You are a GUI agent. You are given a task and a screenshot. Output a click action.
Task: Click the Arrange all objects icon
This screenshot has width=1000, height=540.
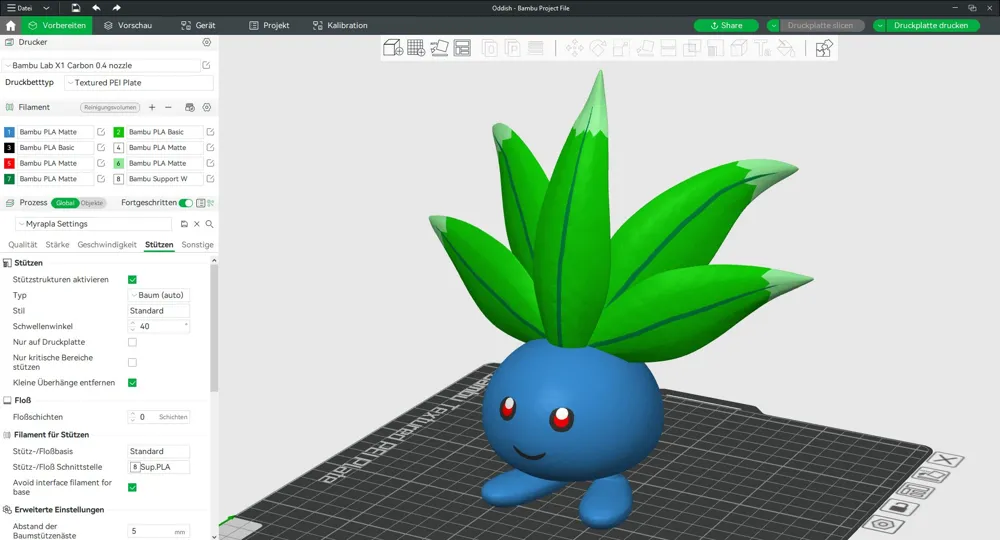462,48
